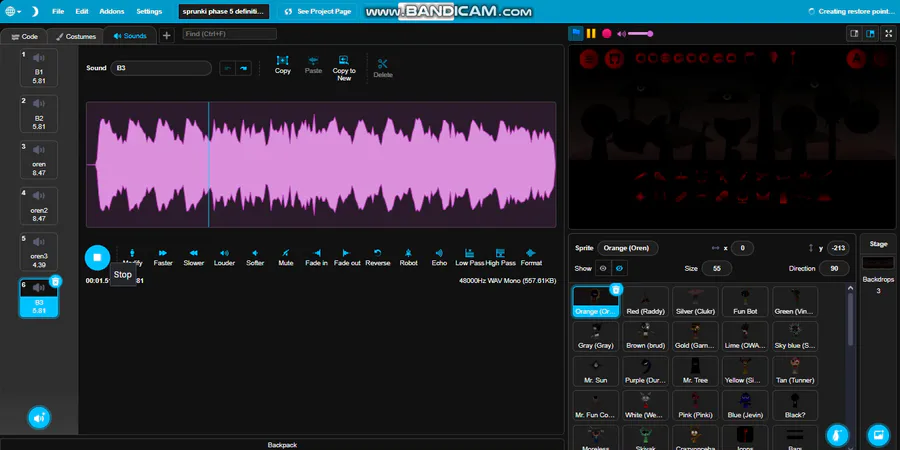Viewport: 900px width, 450px height.
Task: Apply the Fade in effect
Action: (316, 257)
